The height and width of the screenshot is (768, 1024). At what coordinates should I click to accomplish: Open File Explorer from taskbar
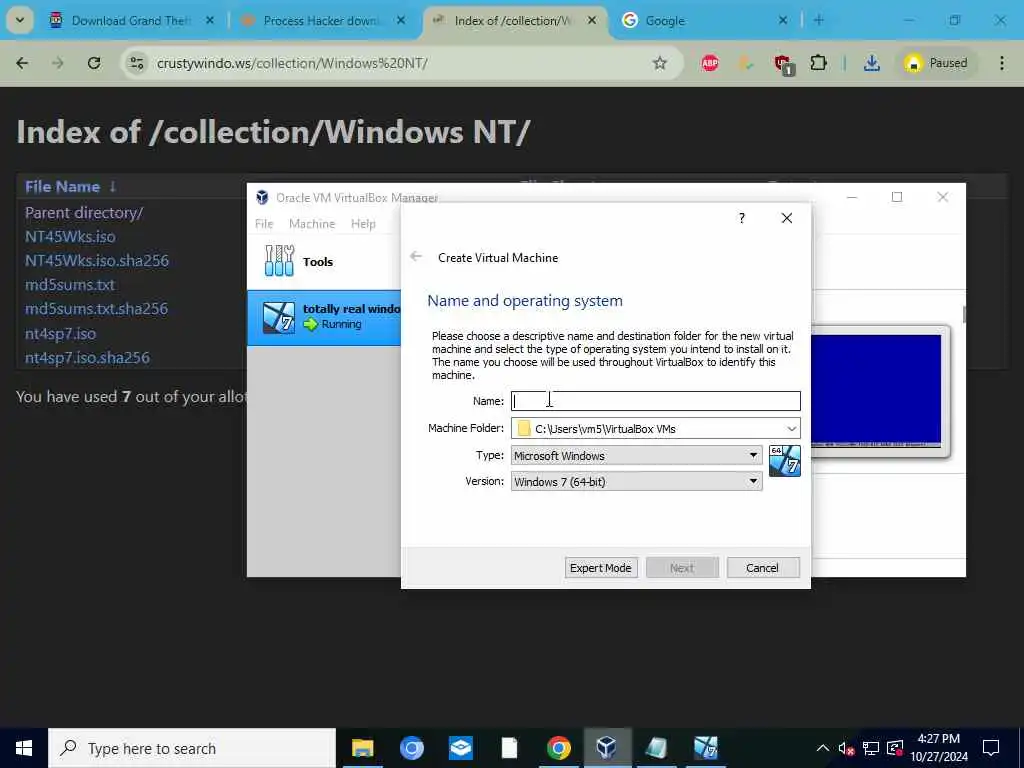coord(362,748)
